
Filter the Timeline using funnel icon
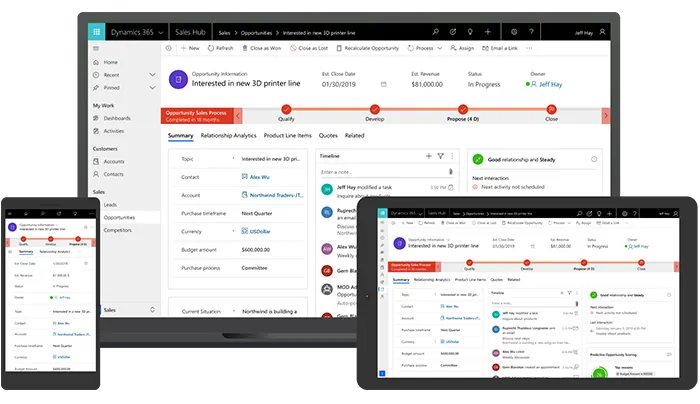click(441, 157)
